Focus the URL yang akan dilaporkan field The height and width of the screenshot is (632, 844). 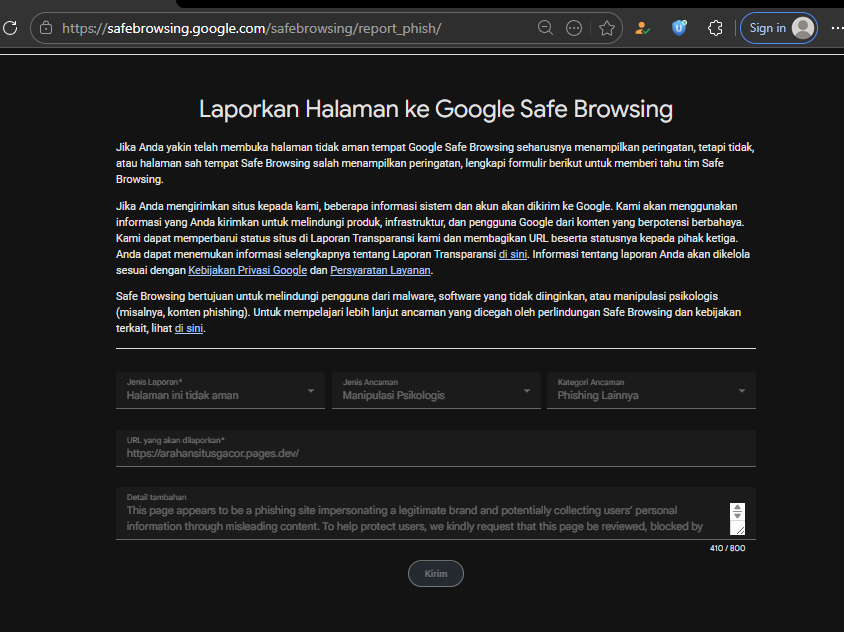click(x=436, y=448)
